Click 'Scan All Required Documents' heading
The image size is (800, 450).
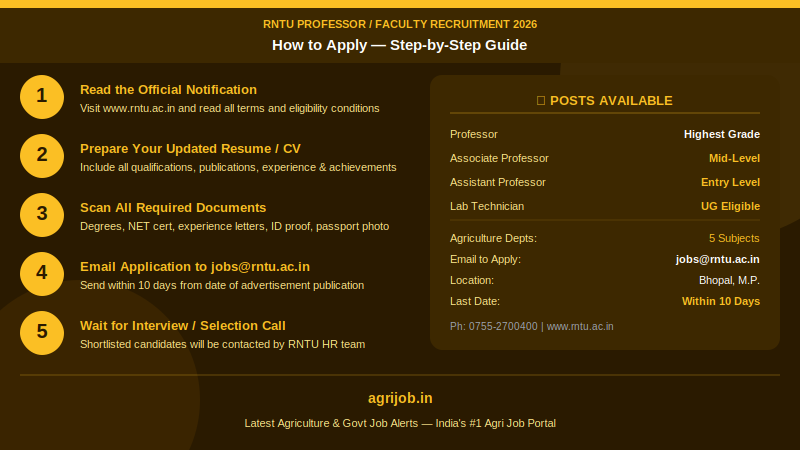click(x=173, y=208)
